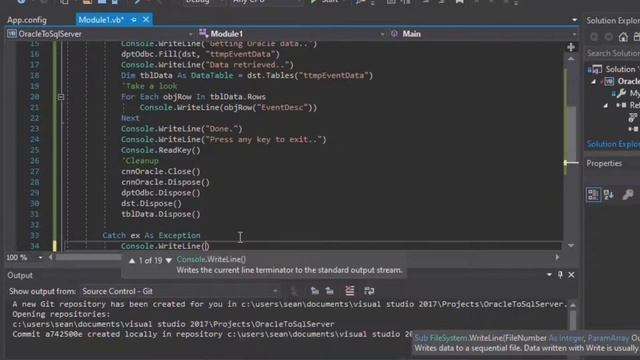This screenshot has width=640, height=360.
Task: Click the editor horizontal scrollbar thumb
Action: [89, 258]
